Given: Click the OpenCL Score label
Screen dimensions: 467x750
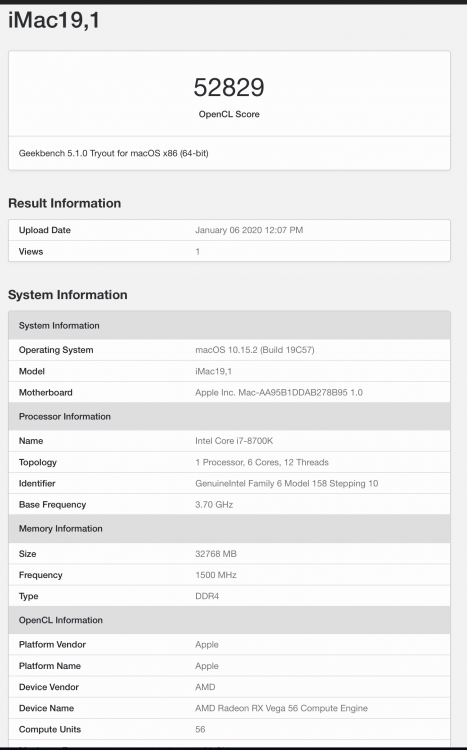Looking at the screenshot, I should click(x=229, y=114).
